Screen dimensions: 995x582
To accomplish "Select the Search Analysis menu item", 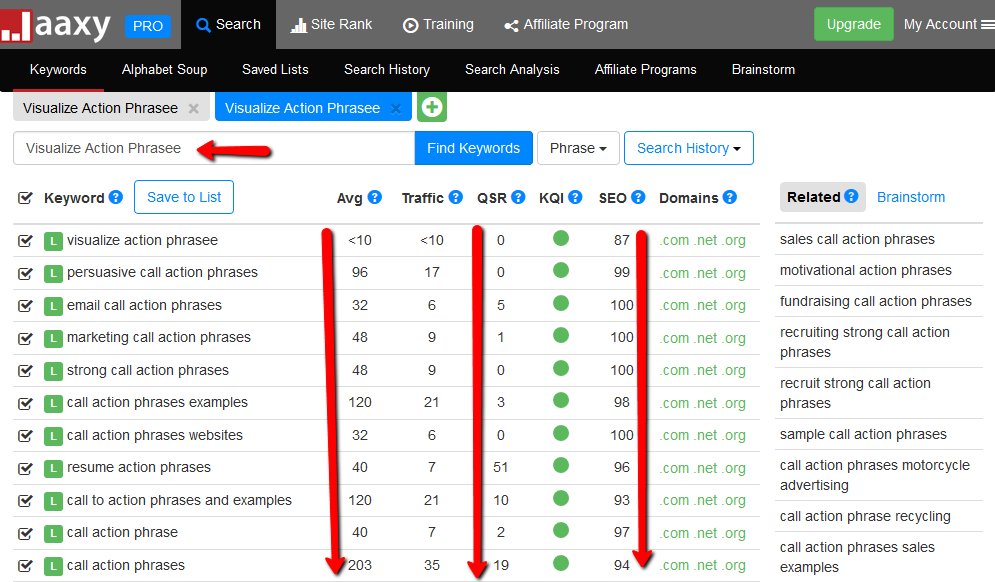I will [x=512, y=69].
